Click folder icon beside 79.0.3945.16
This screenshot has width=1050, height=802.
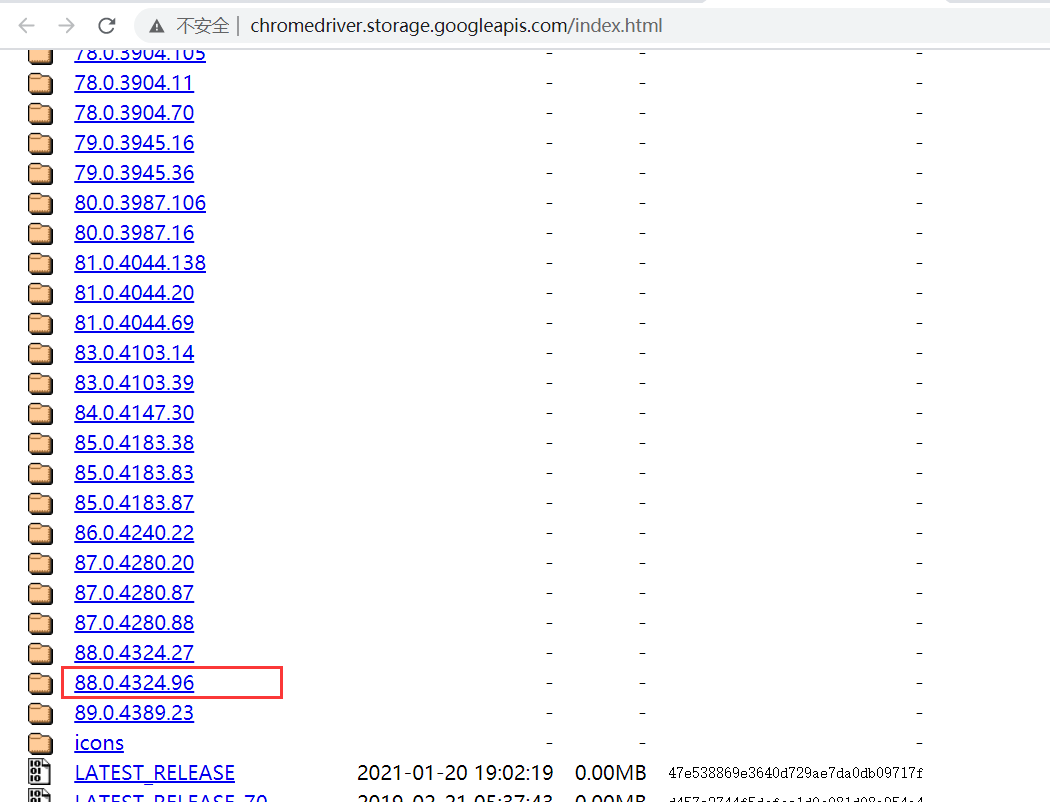40,143
